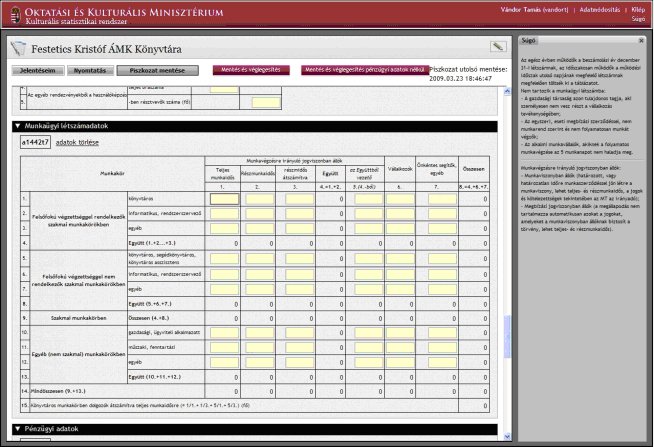Click the Kilép logout link
This screenshot has height=447, width=654.
click(x=638, y=10)
